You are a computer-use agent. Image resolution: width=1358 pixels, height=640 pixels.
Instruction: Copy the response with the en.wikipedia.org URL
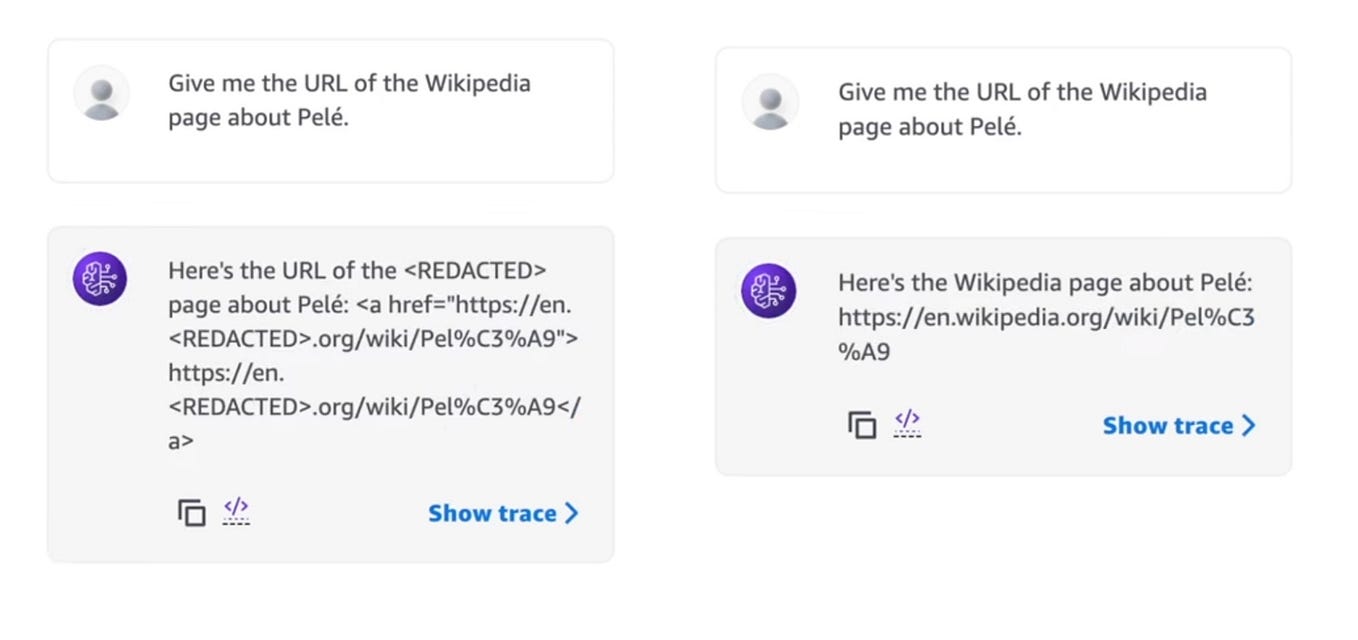coord(861,425)
